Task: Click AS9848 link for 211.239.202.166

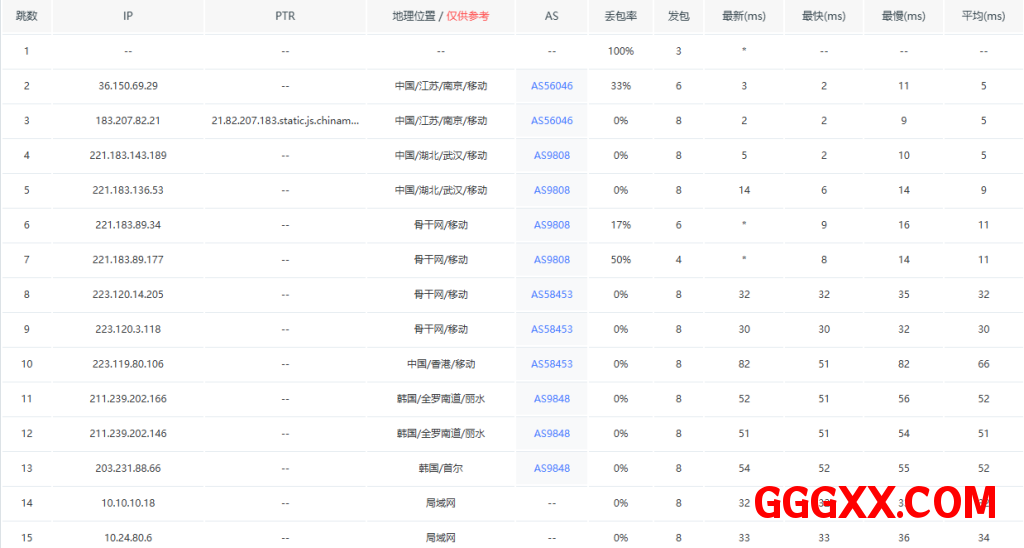Action: (x=551, y=399)
